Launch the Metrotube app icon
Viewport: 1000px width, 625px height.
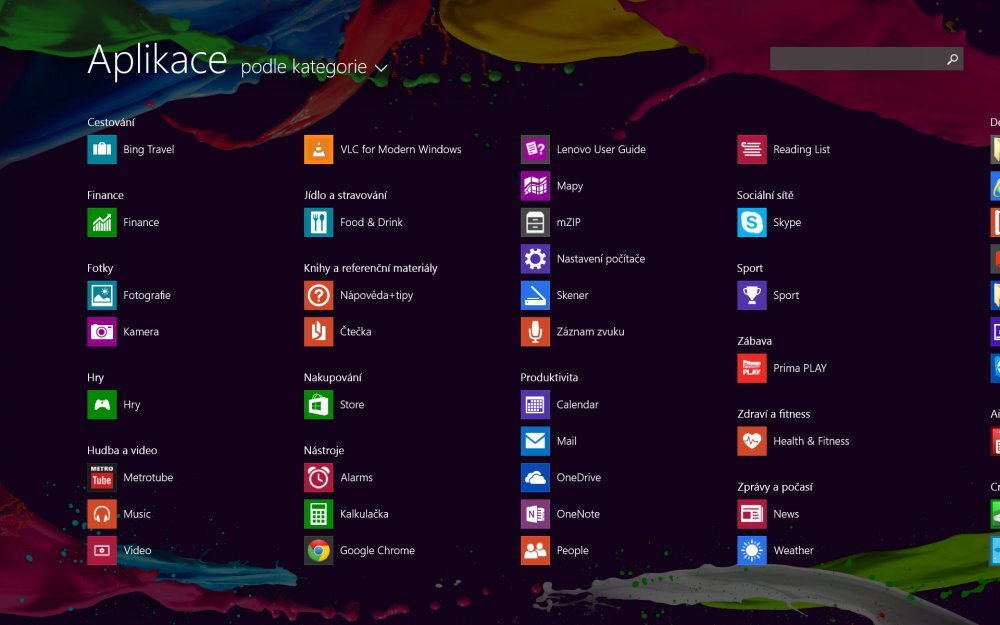[102, 477]
